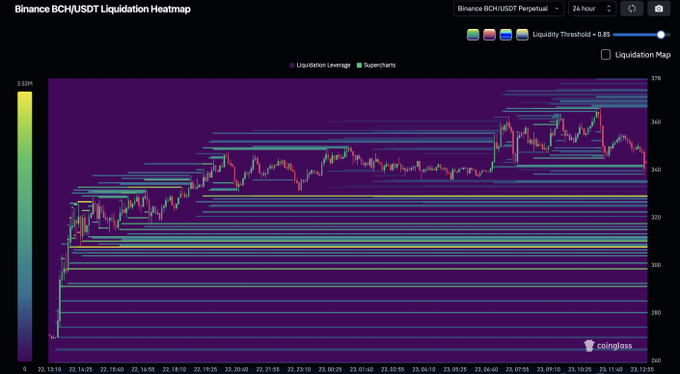Click the 23, 12:55 time axis label
Screen dimensions: 680x374
(643, 369)
